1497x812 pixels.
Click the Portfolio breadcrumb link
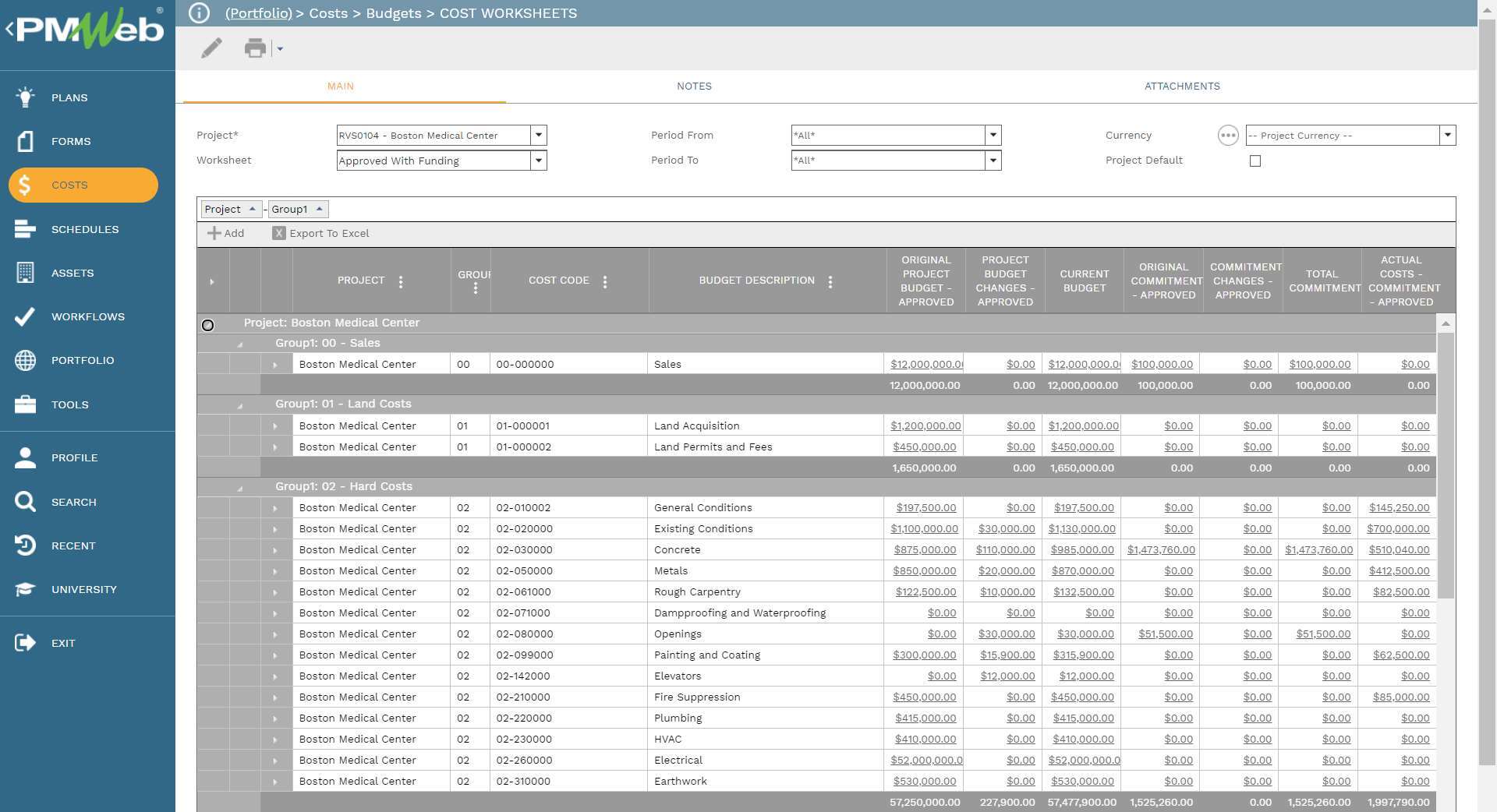click(x=258, y=13)
